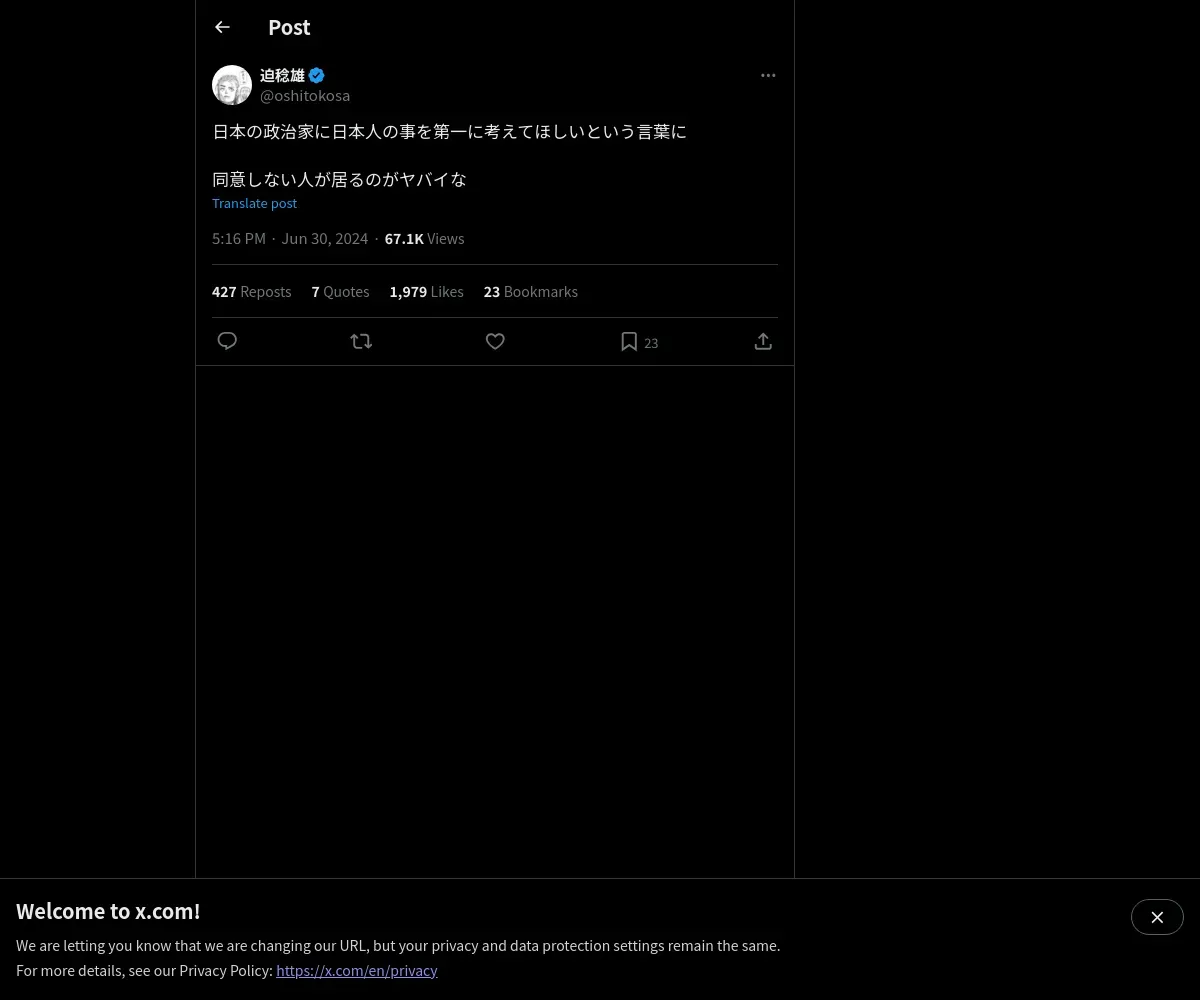Click the blue verified badge

point(317,75)
